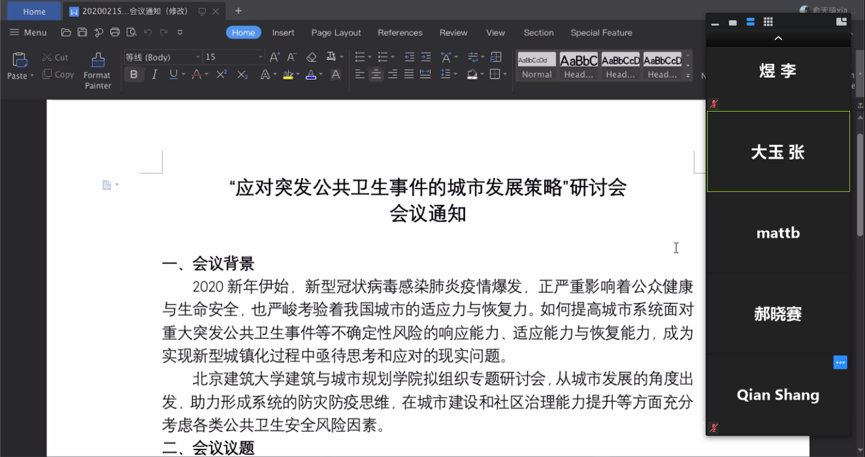The height and width of the screenshot is (457, 865).
Task: Switch video panel to grid view
Action: point(768,22)
